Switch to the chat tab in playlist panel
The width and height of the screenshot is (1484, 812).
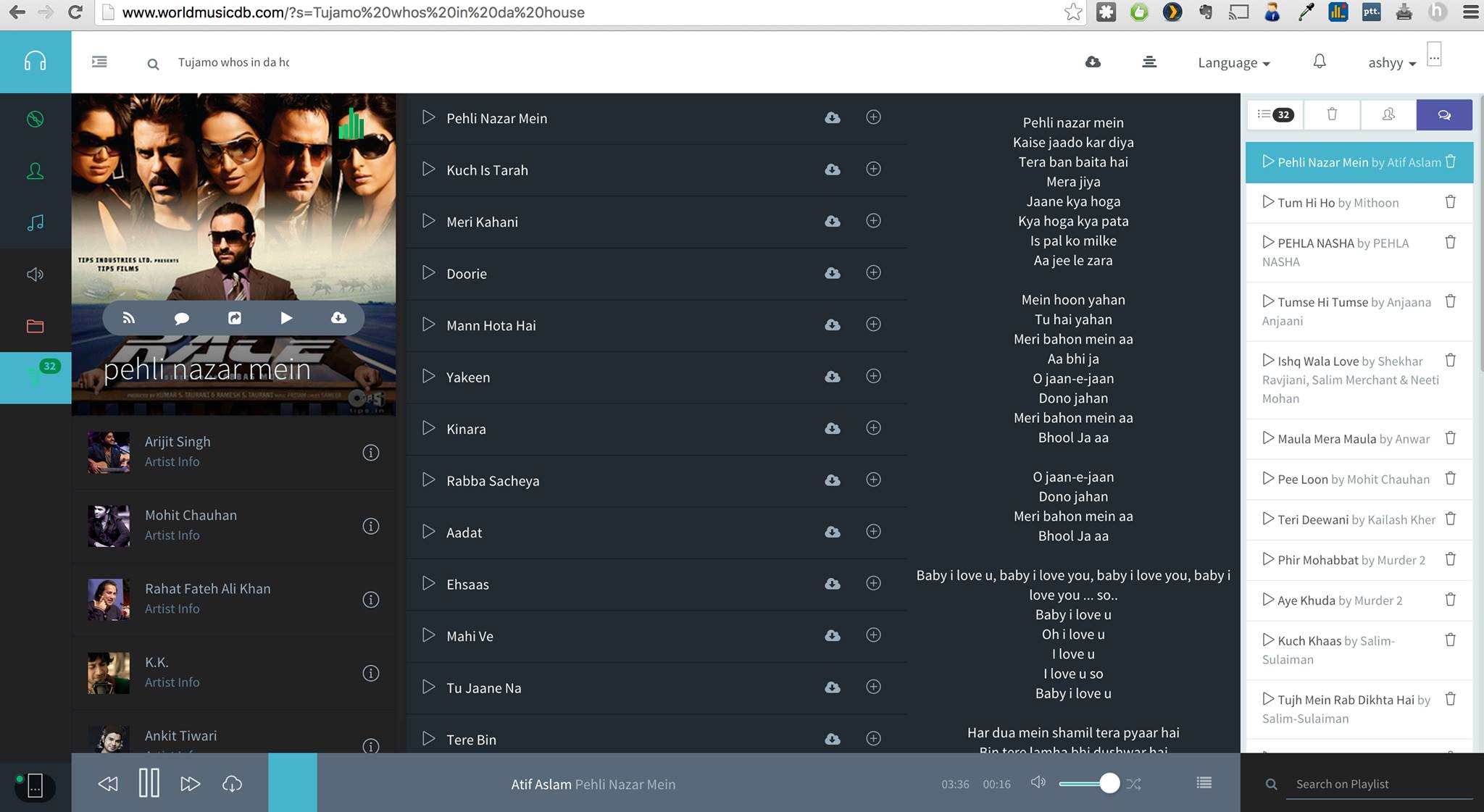[x=1444, y=114]
